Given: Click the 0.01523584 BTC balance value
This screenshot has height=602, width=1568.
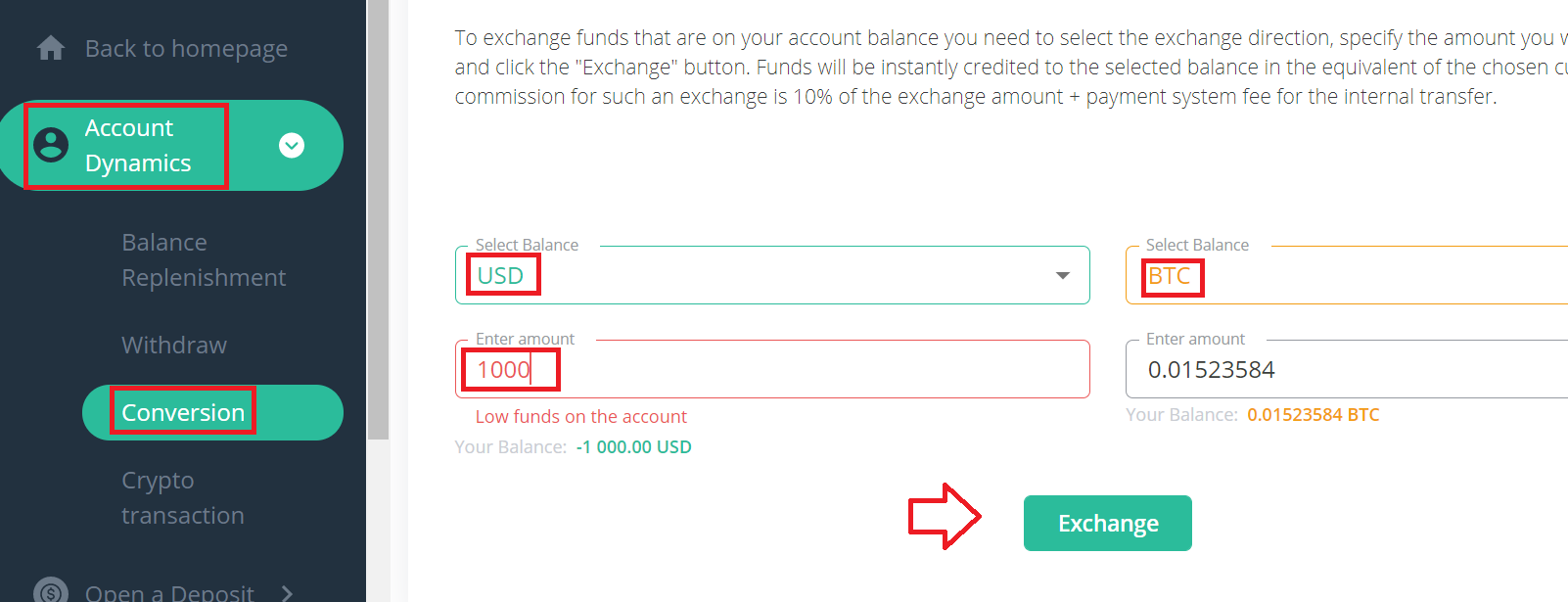Looking at the screenshot, I should point(1313,414).
